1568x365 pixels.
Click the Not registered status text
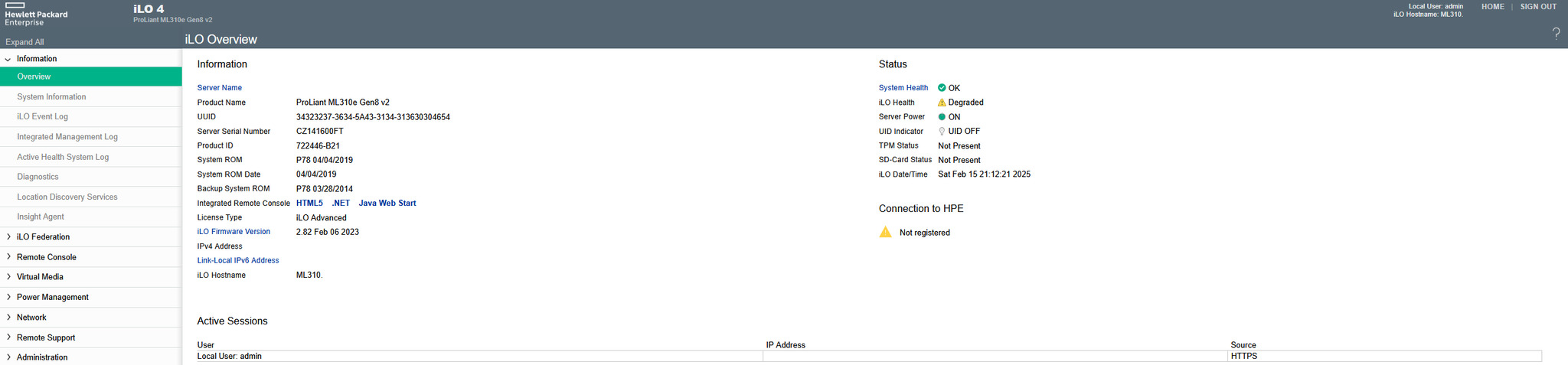click(x=925, y=233)
